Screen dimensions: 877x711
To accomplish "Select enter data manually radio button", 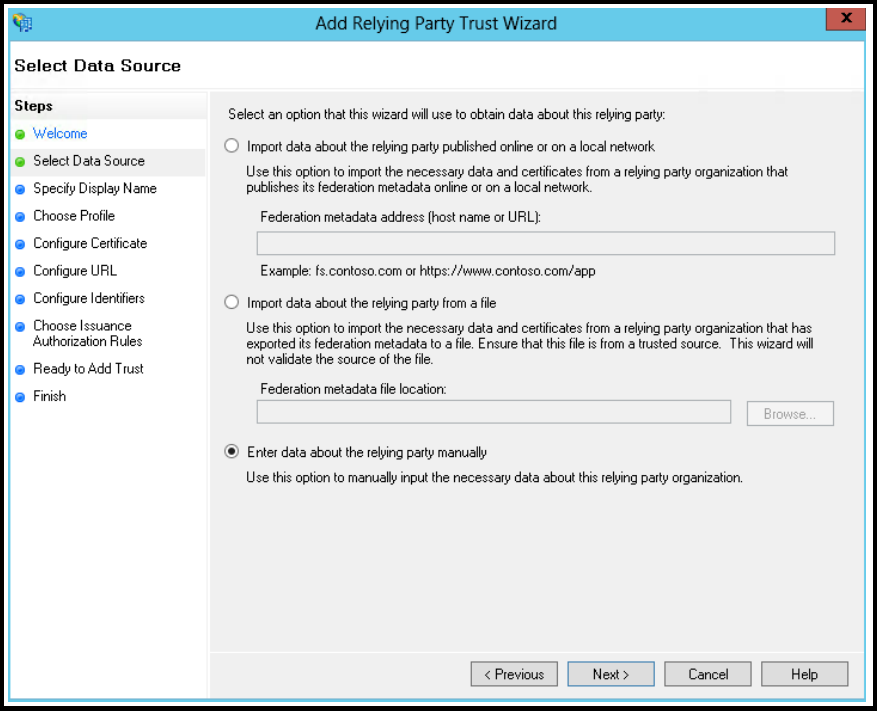I will (x=232, y=451).
